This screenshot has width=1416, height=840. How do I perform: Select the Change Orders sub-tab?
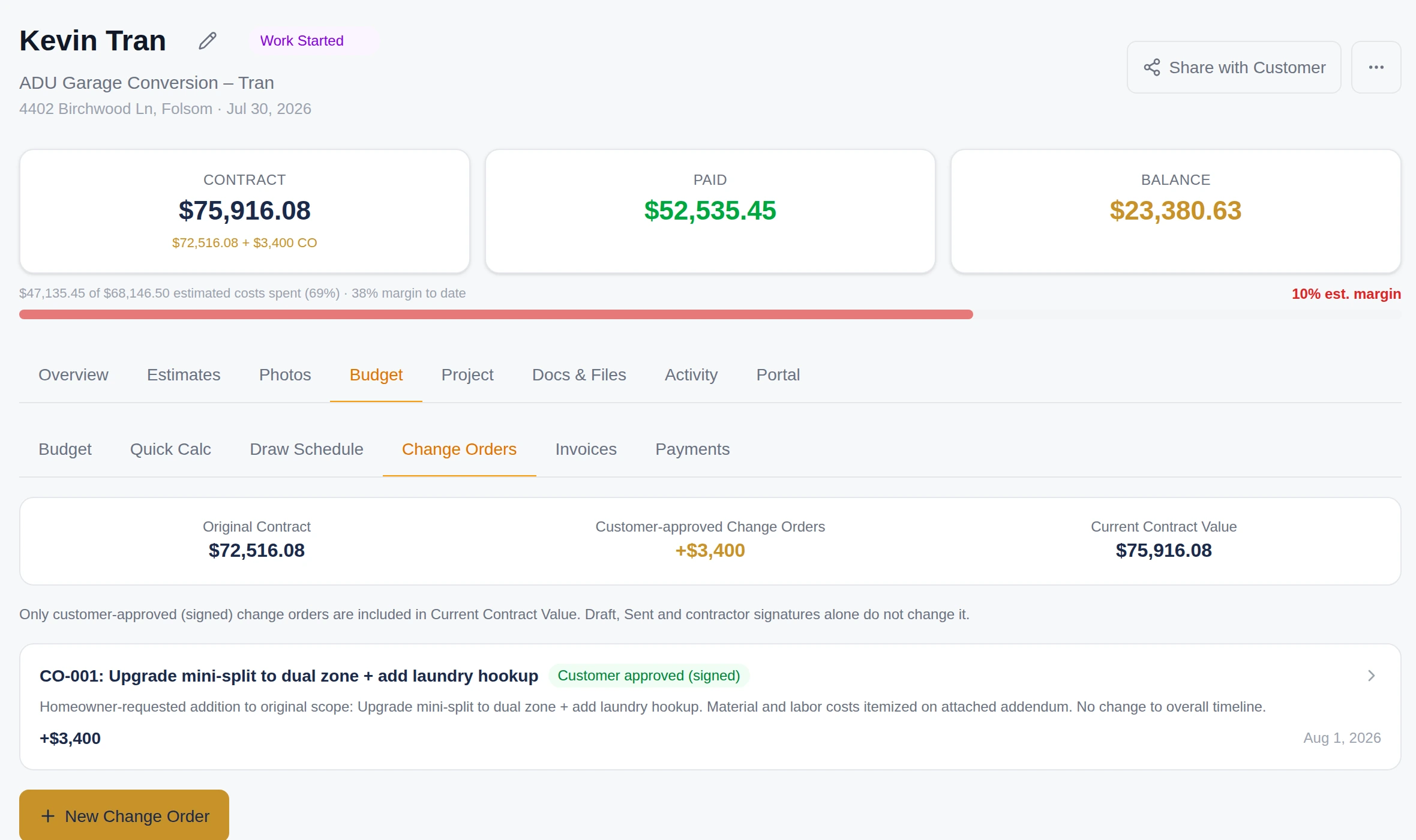459,449
